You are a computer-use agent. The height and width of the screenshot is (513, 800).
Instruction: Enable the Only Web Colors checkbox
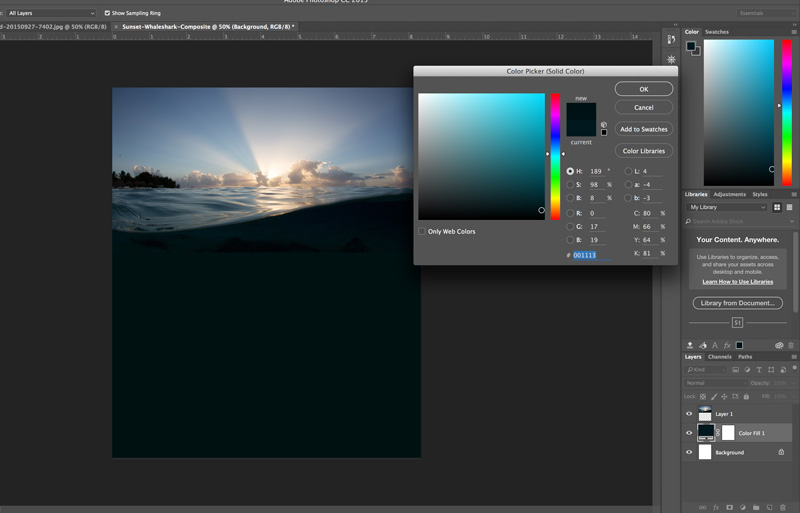click(x=422, y=231)
